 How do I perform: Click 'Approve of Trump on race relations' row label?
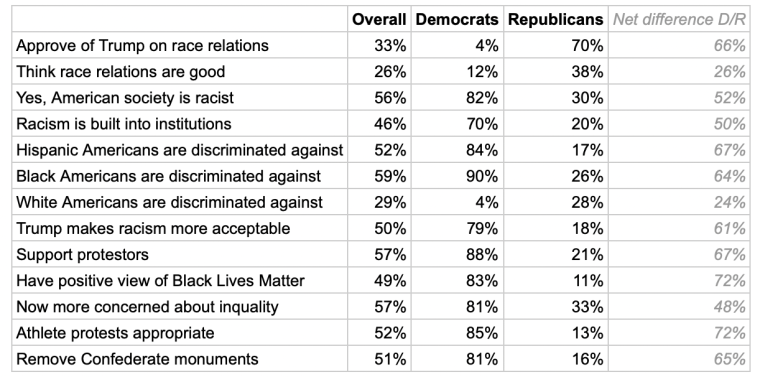(x=142, y=46)
